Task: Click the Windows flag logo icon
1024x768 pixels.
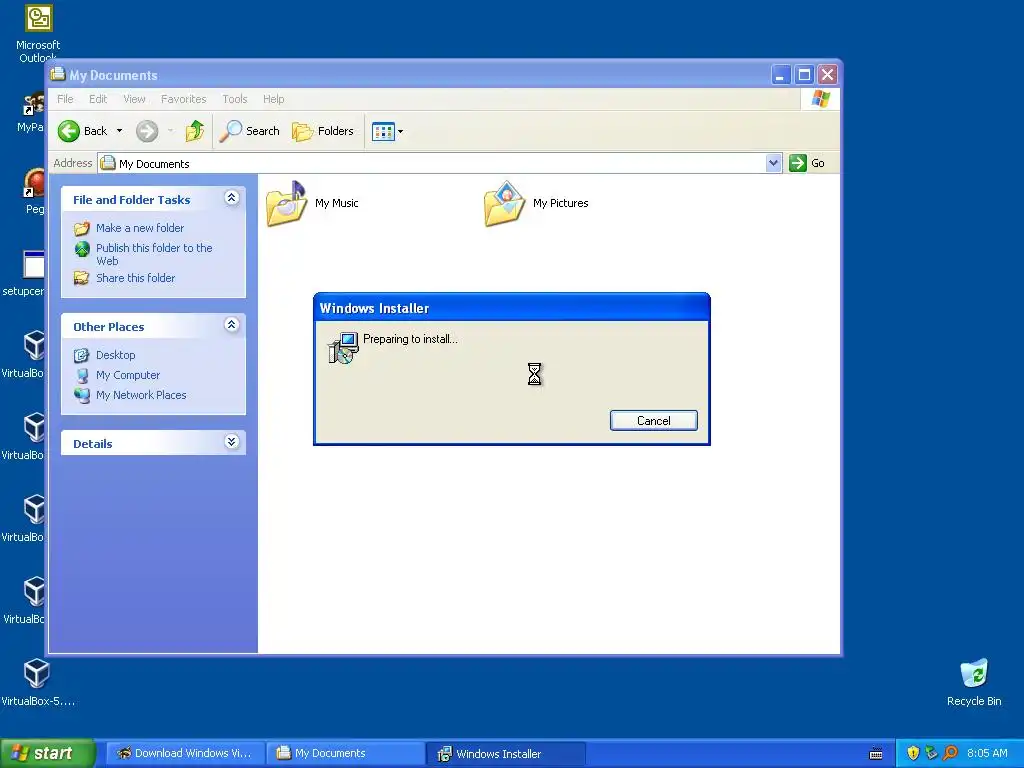Action: (820, 99)
